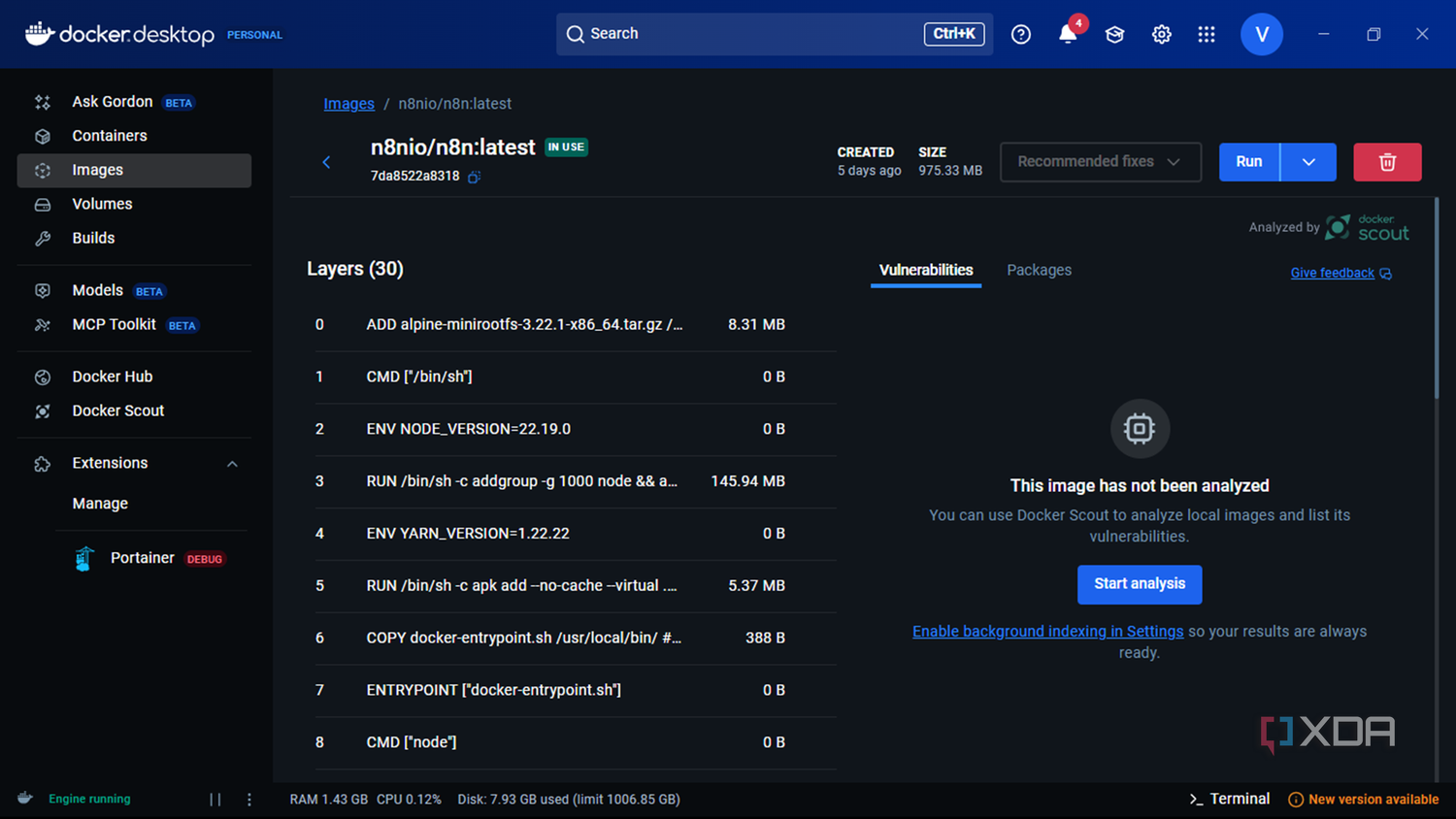Open engine options three-dot menu

(x=249, y=800)
